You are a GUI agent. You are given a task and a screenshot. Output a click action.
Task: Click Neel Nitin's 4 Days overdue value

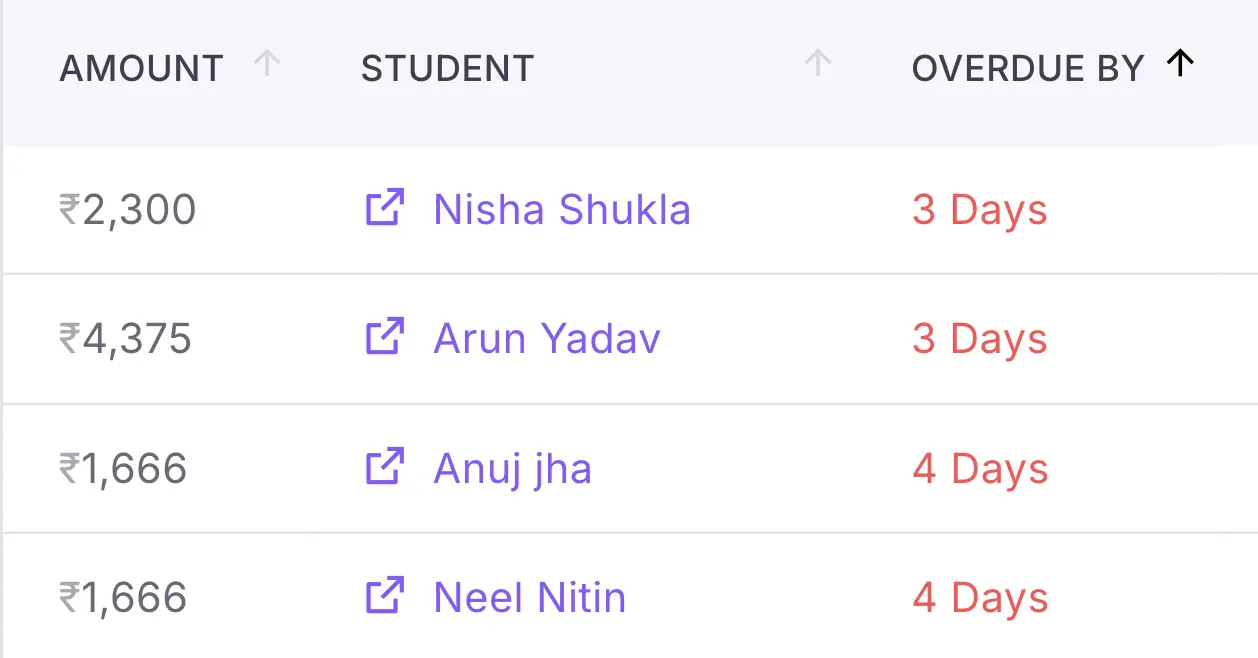tap(980, 598)
